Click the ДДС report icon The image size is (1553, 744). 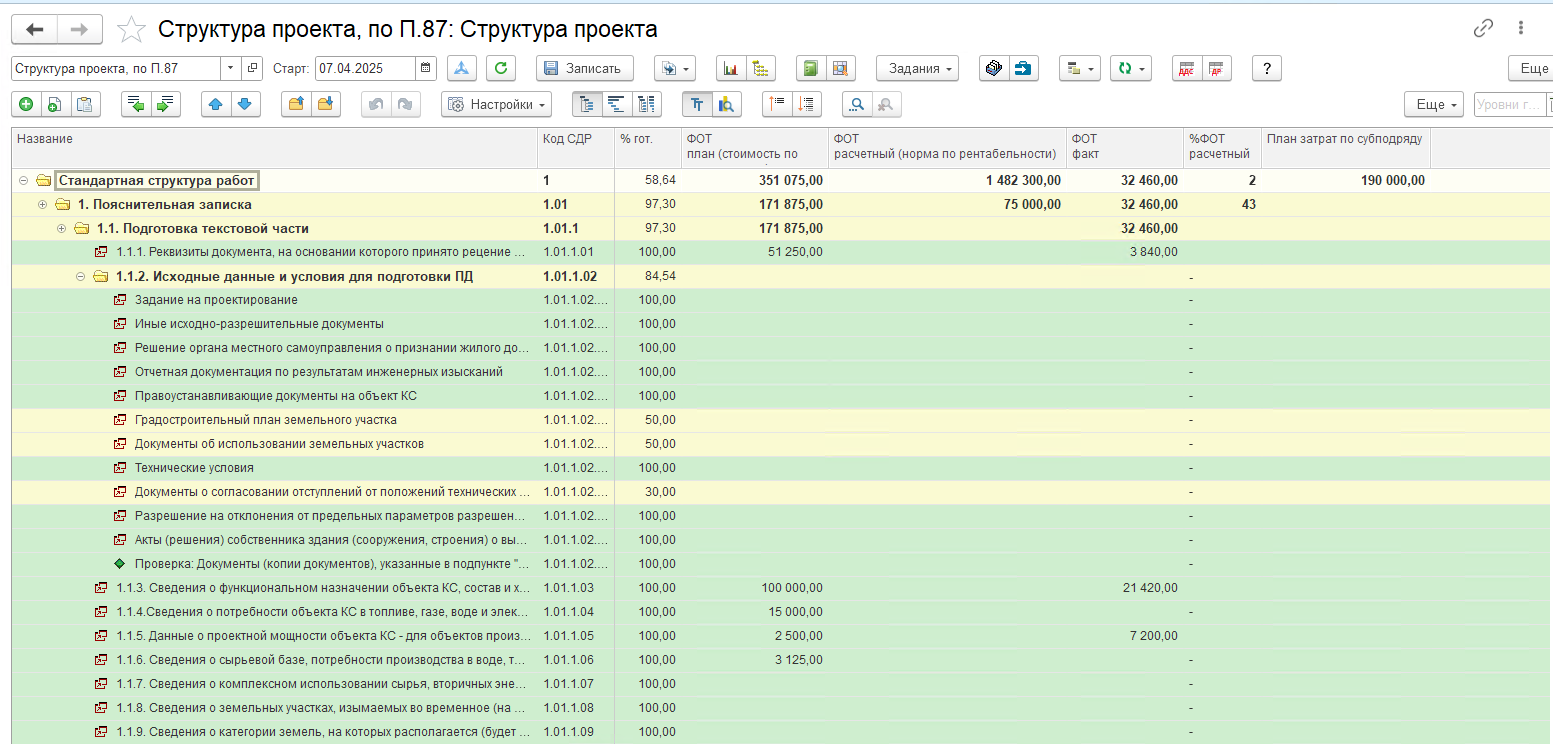1187,68
